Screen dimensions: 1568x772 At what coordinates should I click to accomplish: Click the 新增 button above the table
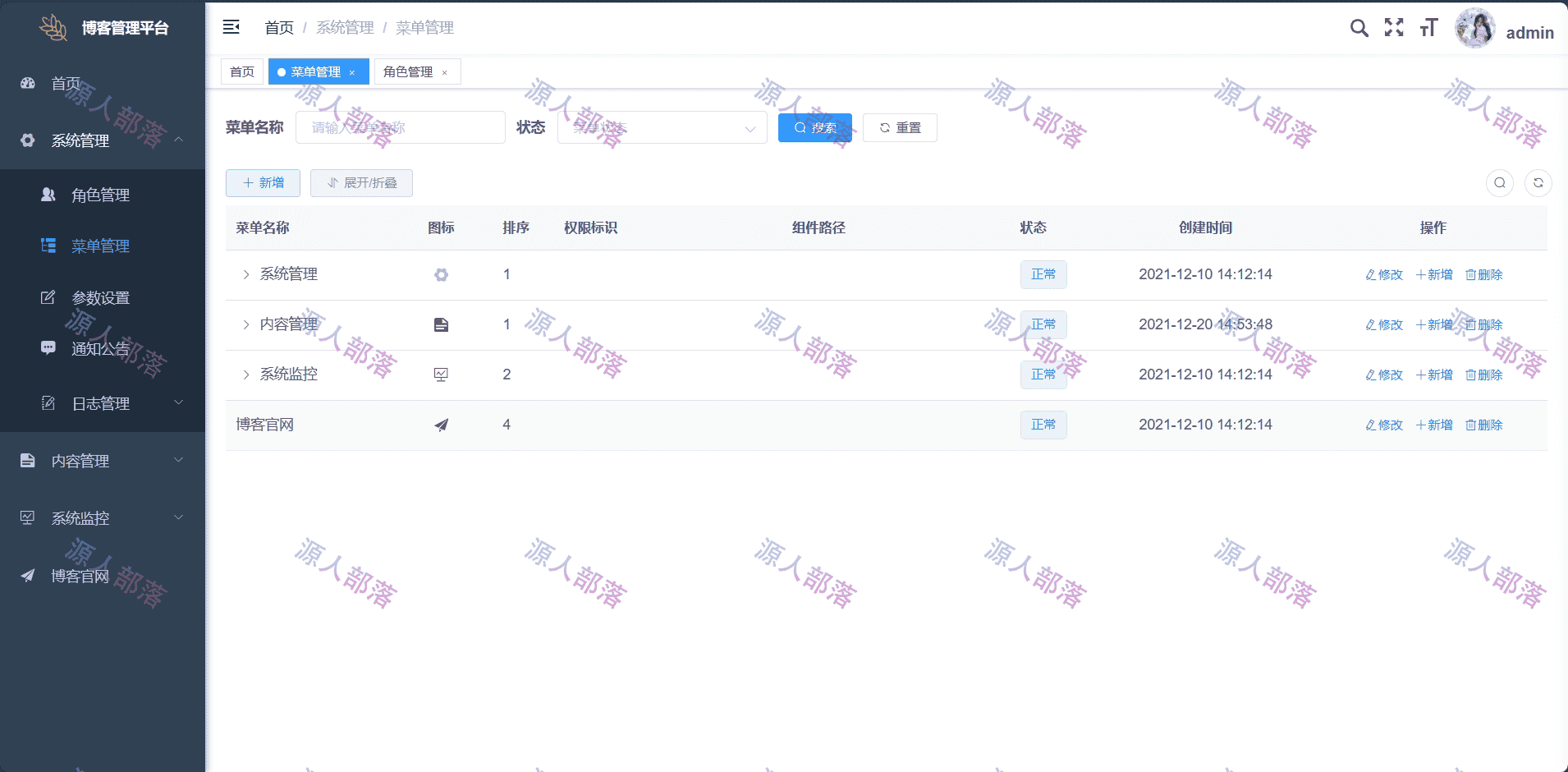point(263,182)
